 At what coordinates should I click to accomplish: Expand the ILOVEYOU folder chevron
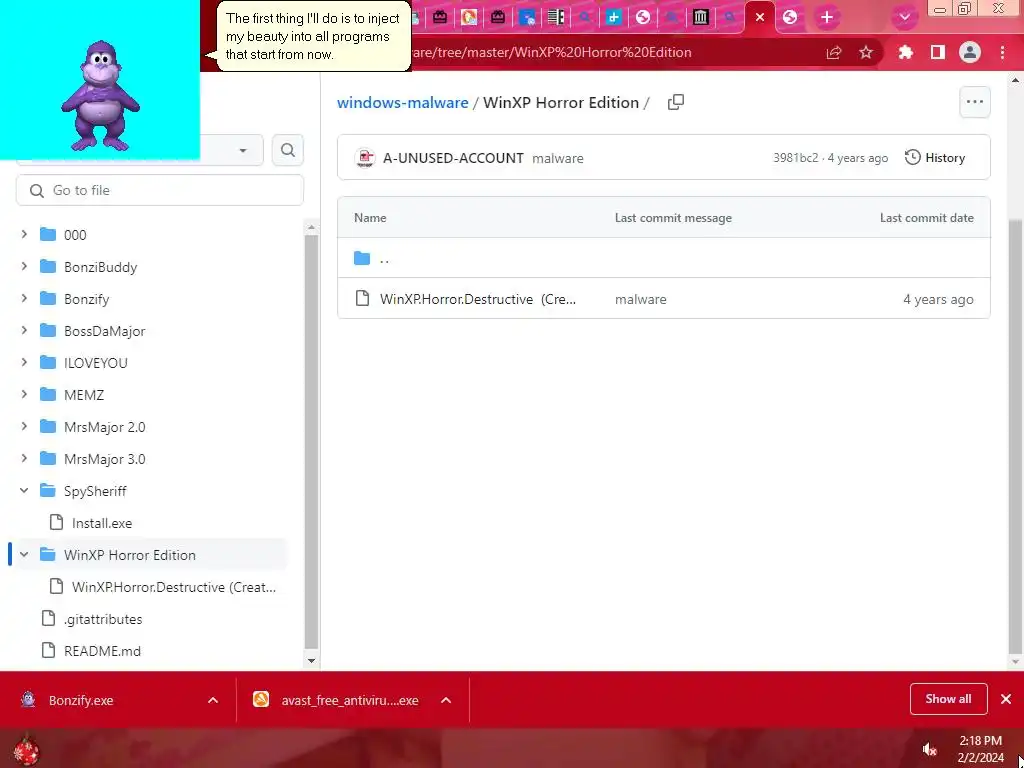click(x=24, y=362)
